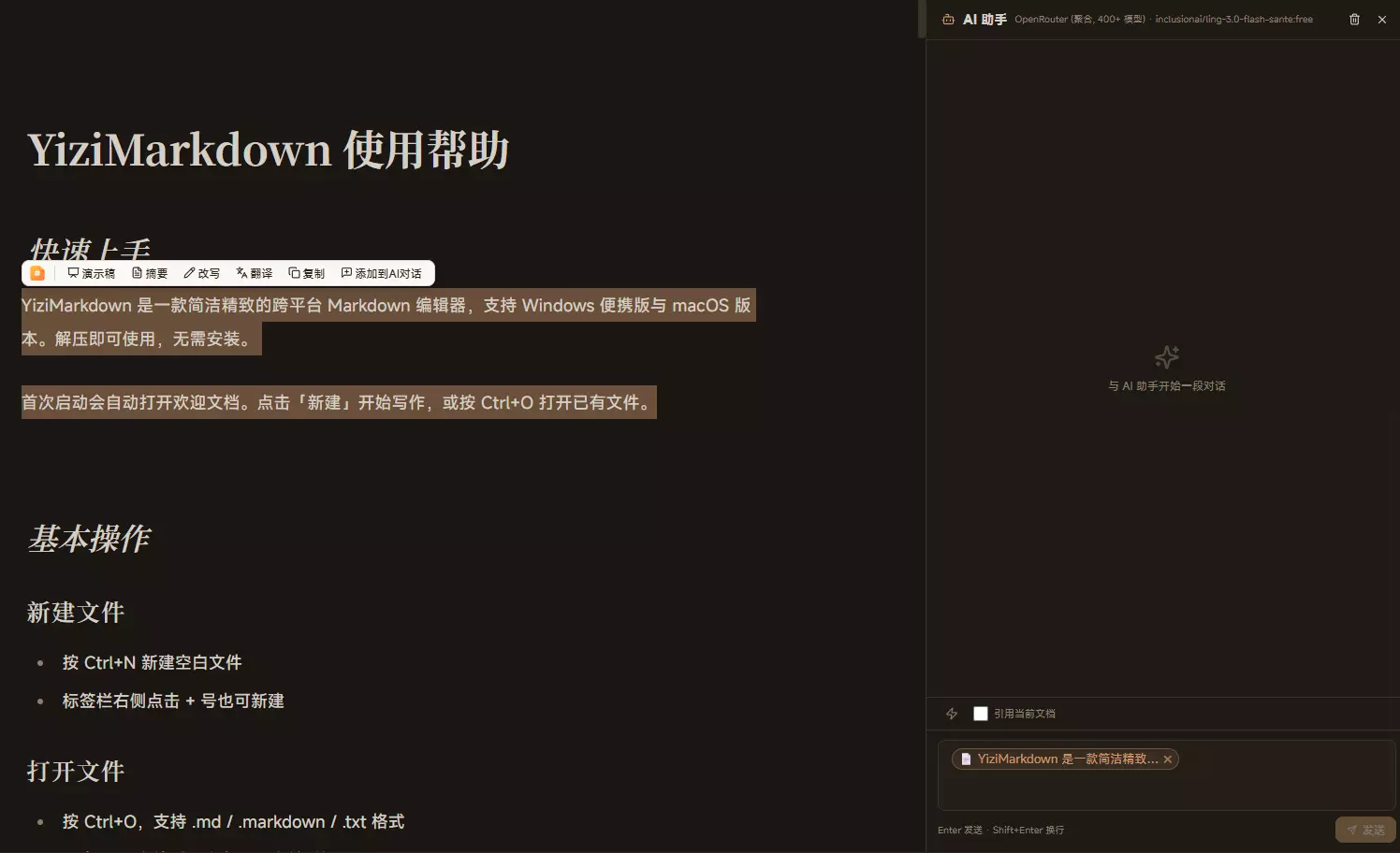Click the title YiziMarkdown 使用帮助
The height and width of the screenshot is (853, 1400).
pyautogui.click(x=269, y=150)
